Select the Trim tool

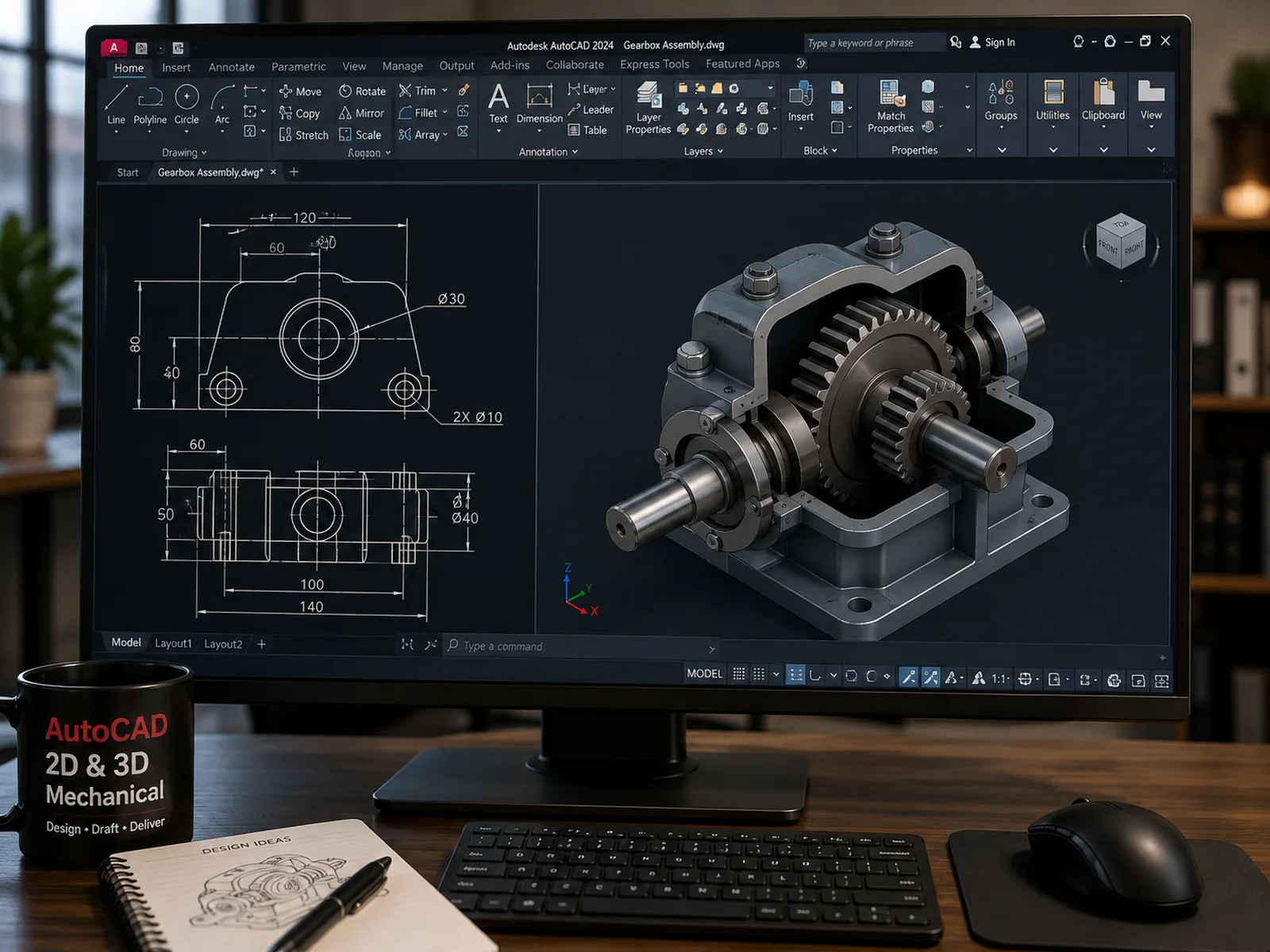(x=418, y=90)
